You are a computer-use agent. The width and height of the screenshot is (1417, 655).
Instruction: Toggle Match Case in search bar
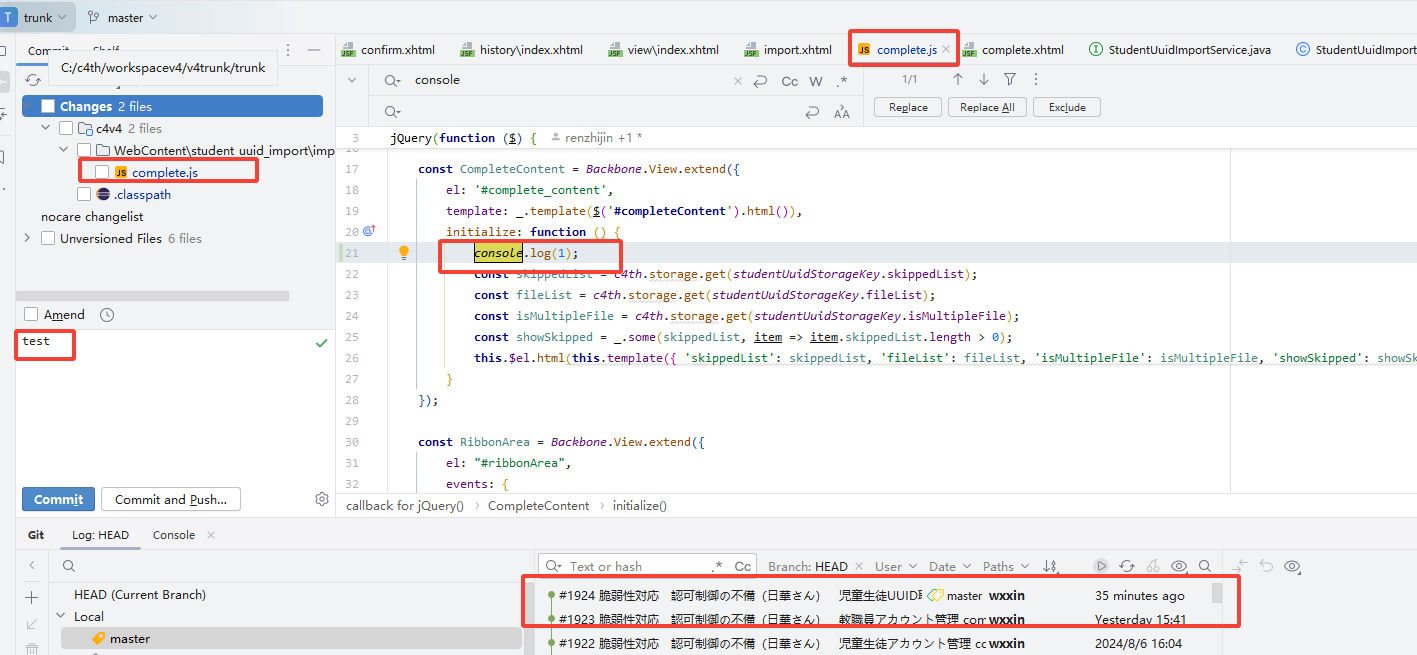point(789,81)
